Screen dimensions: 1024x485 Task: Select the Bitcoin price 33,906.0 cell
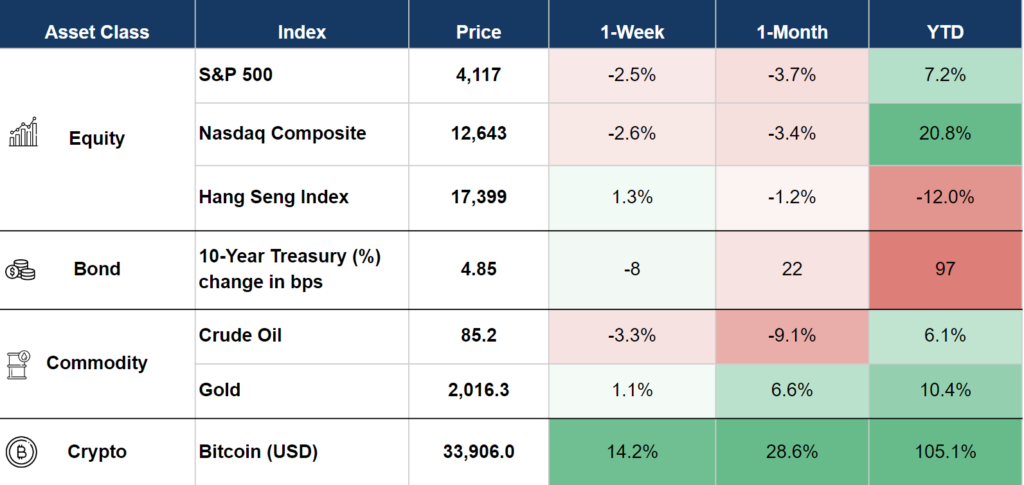pyautogui.click(x=478, y=452)
